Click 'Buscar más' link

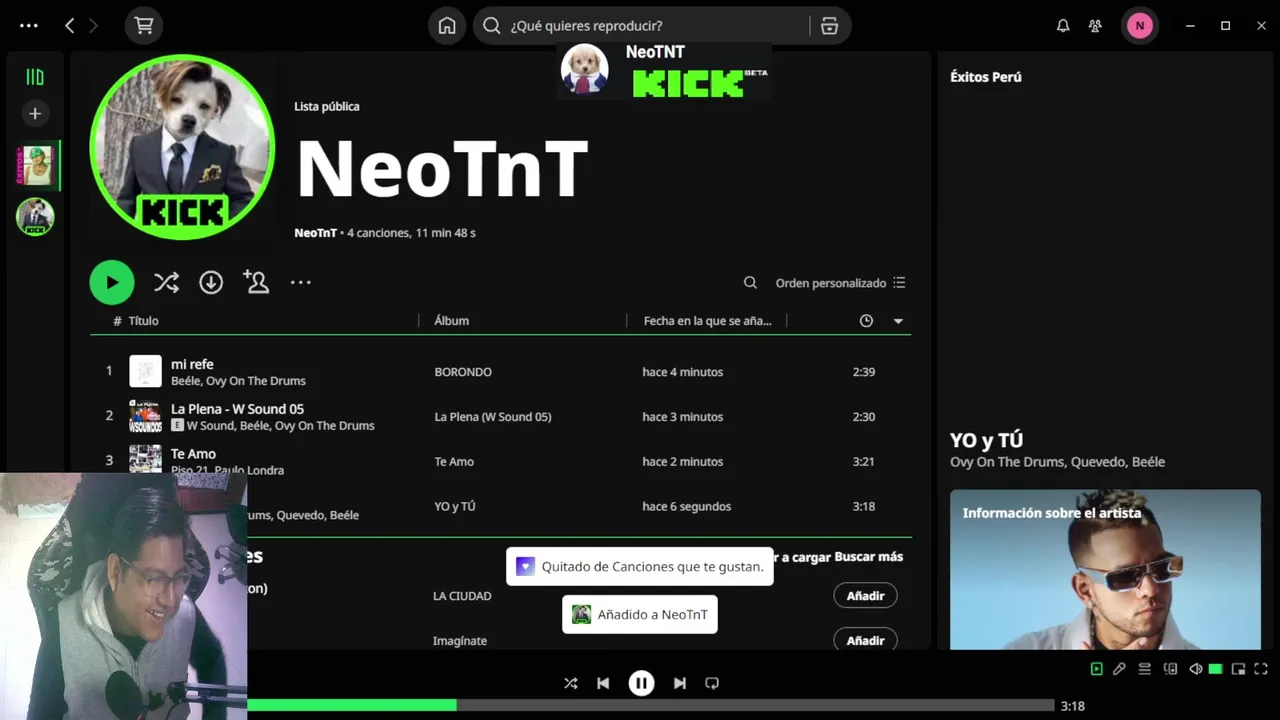point(868,557)
